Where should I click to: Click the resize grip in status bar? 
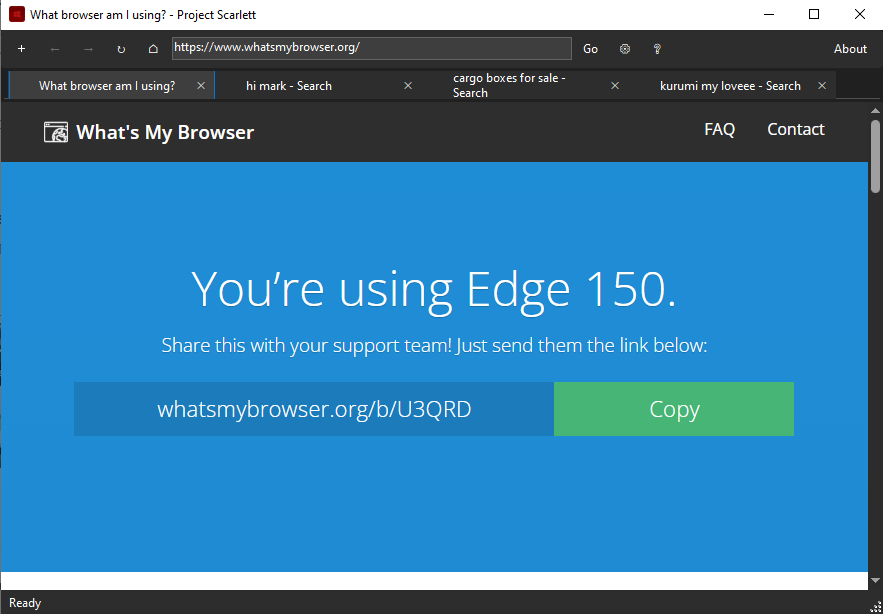[x=876, y=607]
